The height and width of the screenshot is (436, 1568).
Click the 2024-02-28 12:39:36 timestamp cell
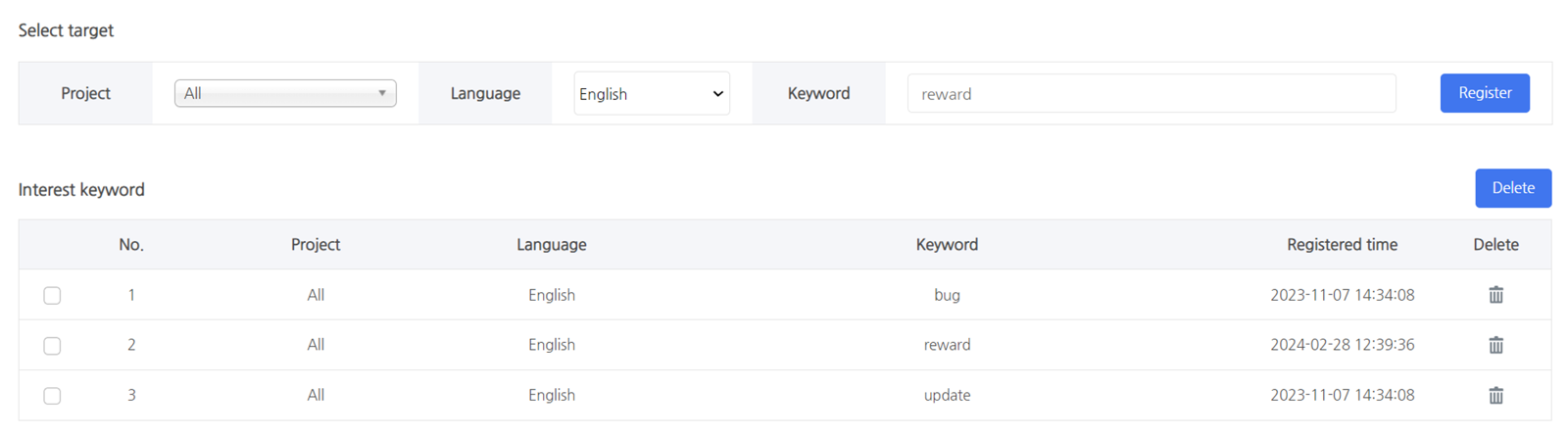(1342, 345)
